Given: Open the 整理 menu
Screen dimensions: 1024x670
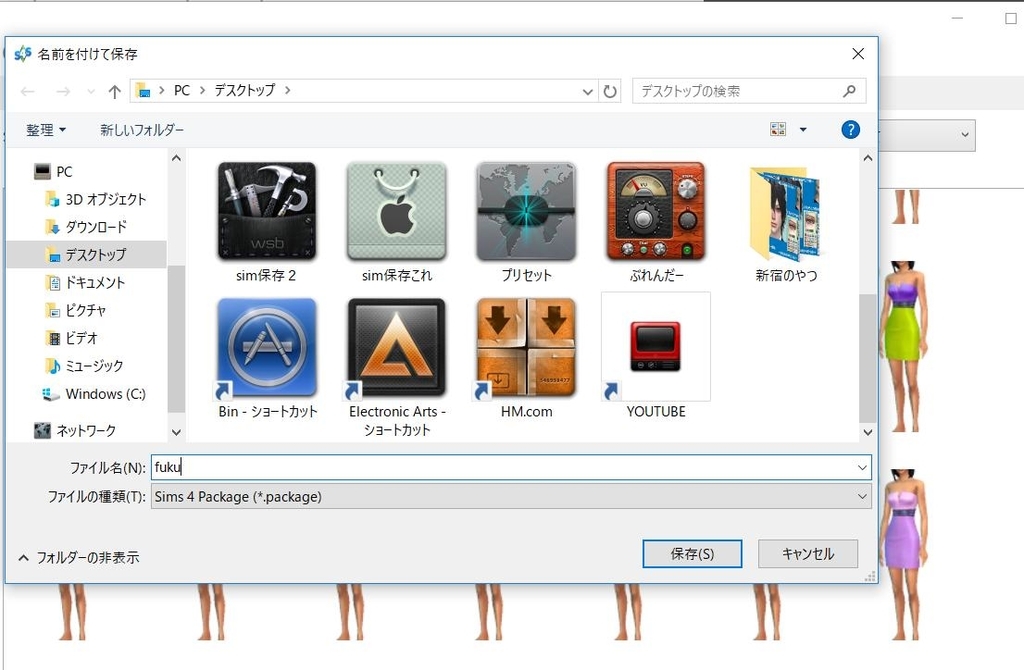Looking at the screenshot, I should point(46,130).
